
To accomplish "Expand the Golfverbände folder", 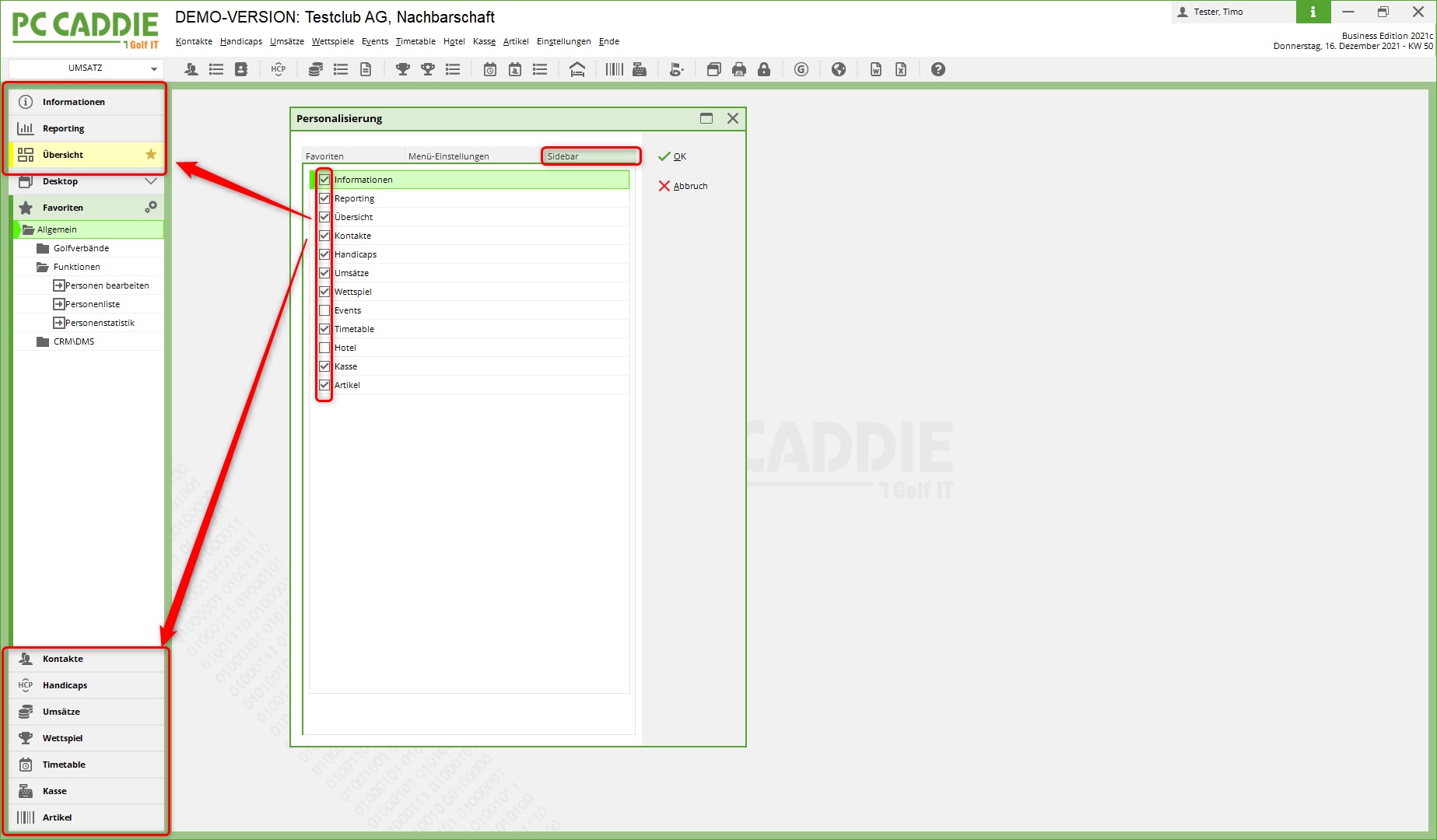I will click(43, 248).
